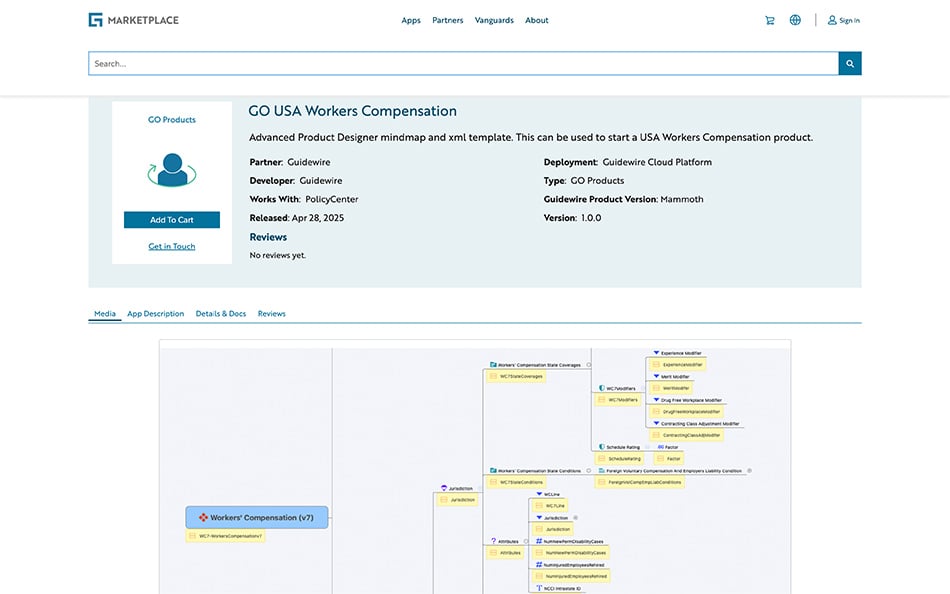
Task: Collapse the WCLine node triangle
Action: point(537,494)
